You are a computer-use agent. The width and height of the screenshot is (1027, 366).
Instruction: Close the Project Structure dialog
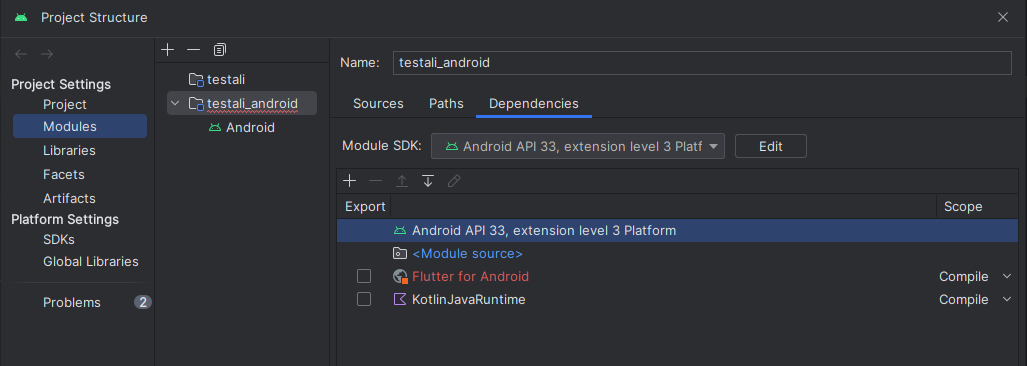click(x=1003, y=18)
